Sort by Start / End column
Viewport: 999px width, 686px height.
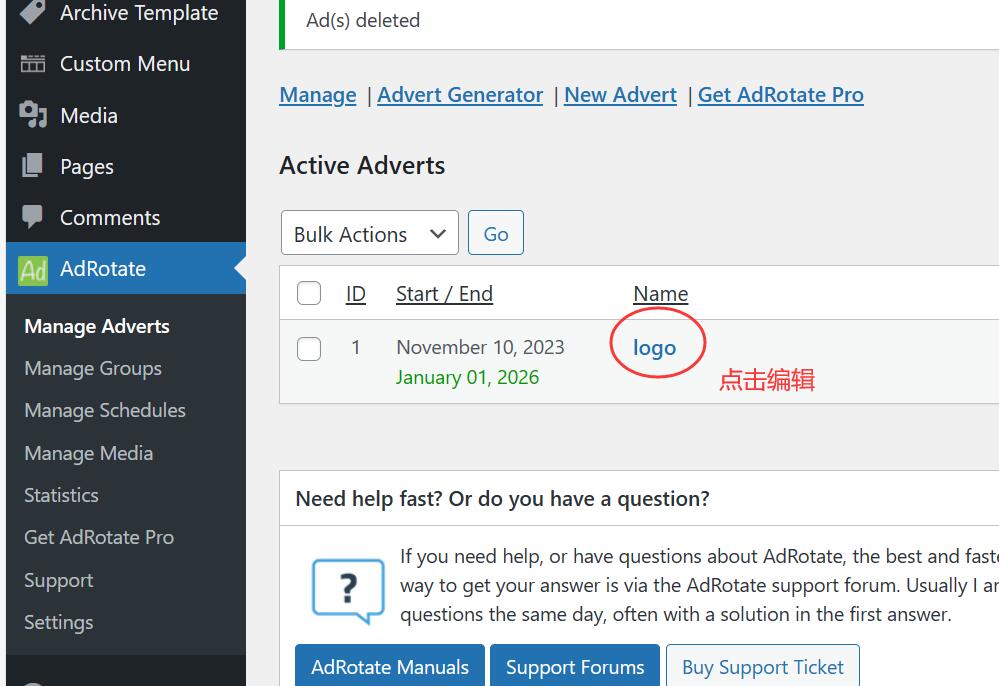[444, 294]
